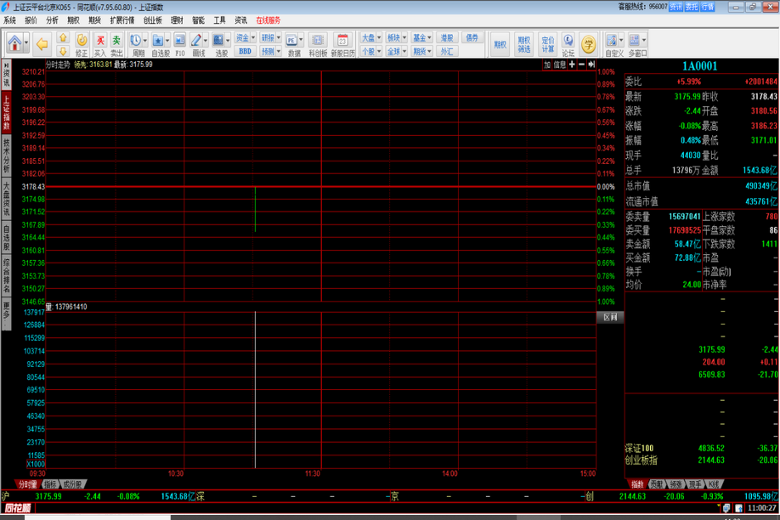The height and width of the screenshot is (520, 780).
Task: Select the 自选股 sidebar tab
Action: (x=6, y=238)
